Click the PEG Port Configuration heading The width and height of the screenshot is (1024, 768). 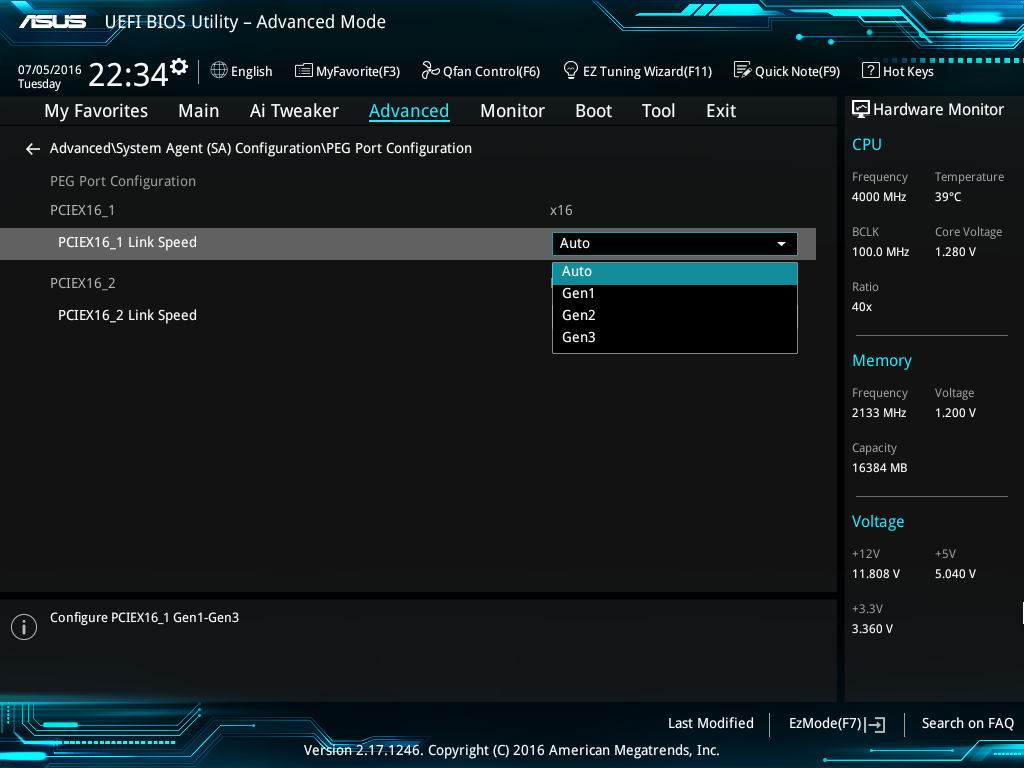point(123,181)
